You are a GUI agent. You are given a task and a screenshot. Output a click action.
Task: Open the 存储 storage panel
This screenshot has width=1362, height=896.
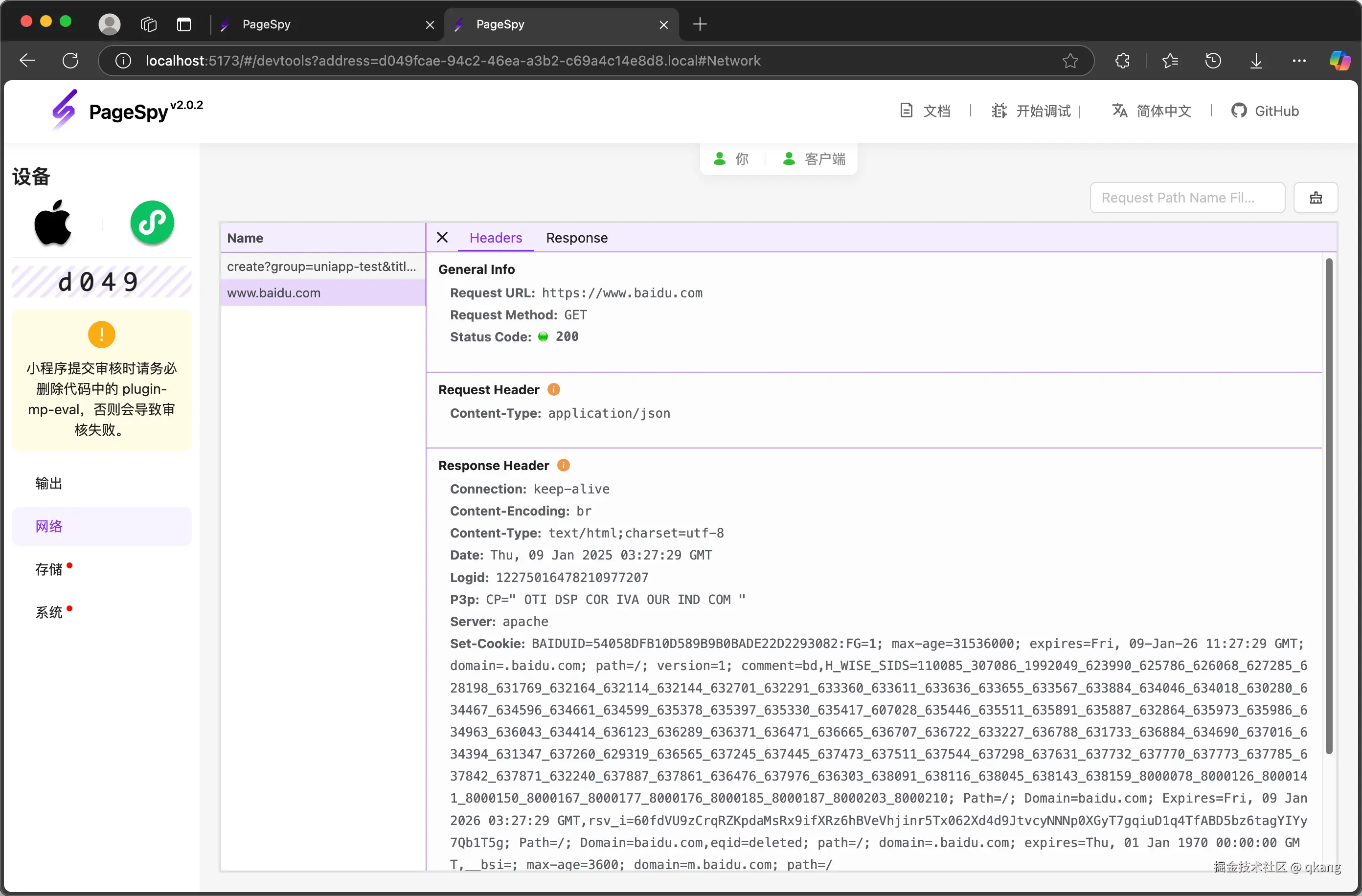pyautogui.click(x=49, y=569)
